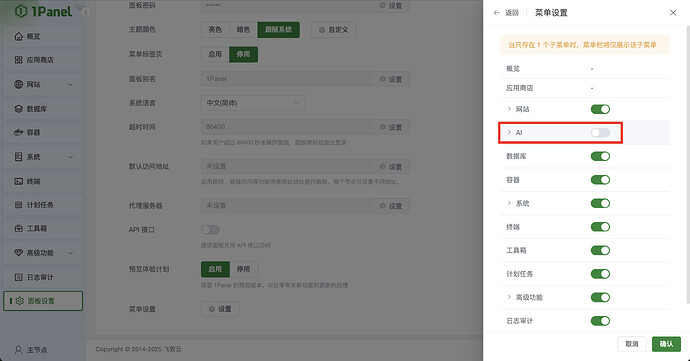Toggle the 容器 menu switch
The height and width of the screenshot is (361, 690).
click(600, 180)
